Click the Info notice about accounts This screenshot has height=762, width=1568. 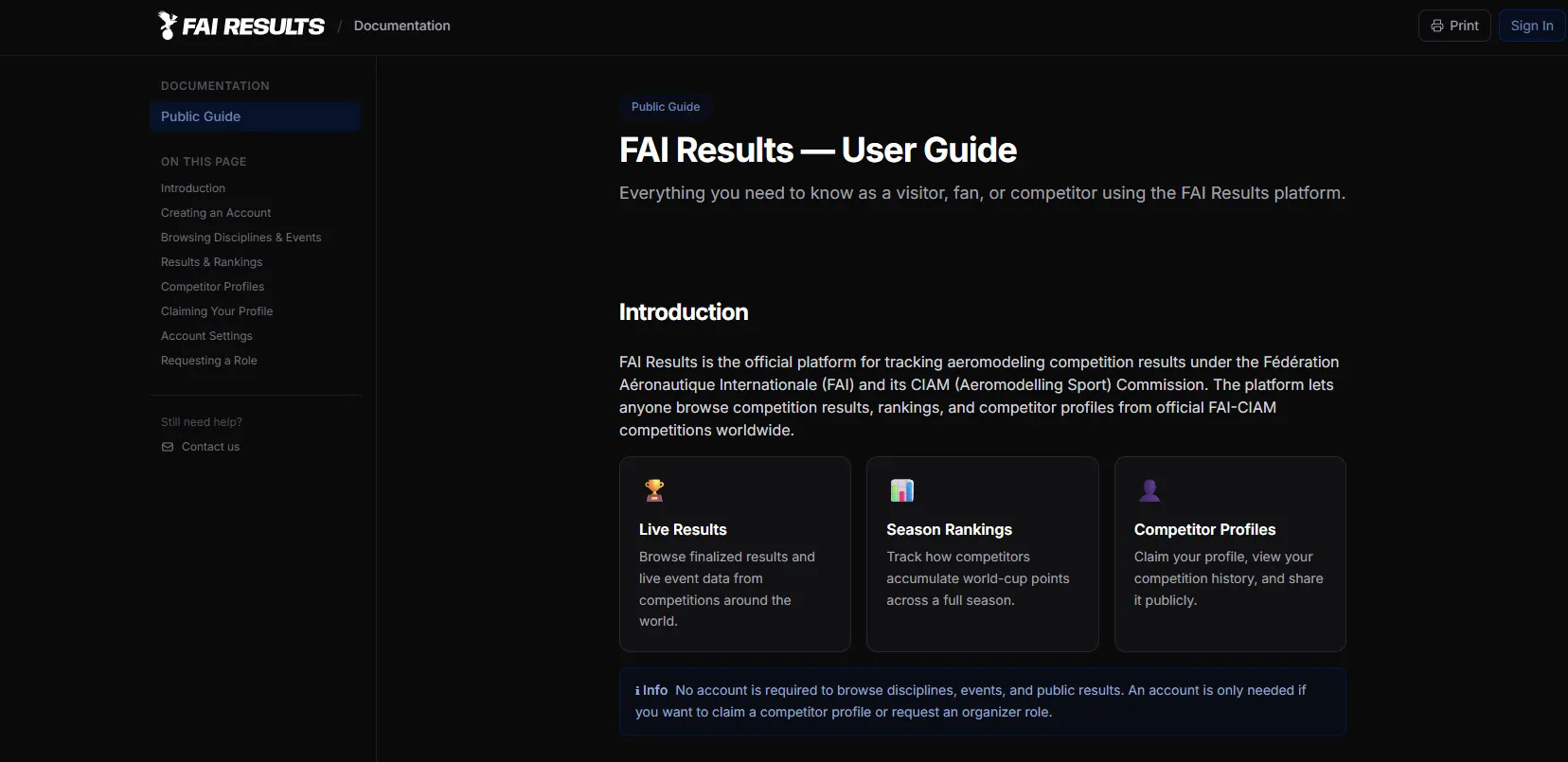(983, 701)
